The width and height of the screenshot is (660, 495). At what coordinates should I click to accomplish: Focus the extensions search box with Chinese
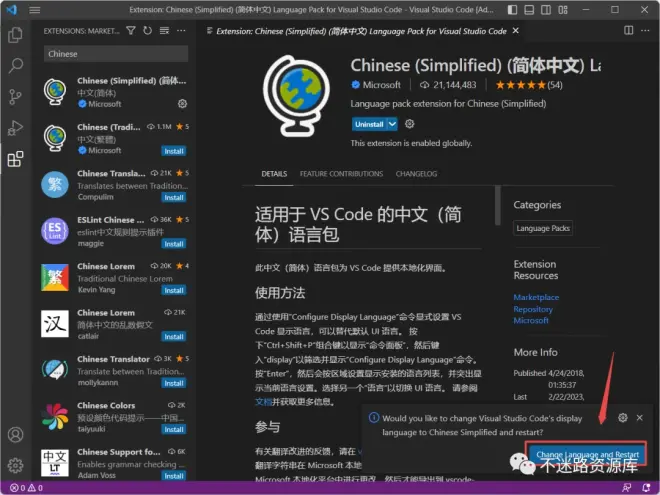tap(116, 54)
